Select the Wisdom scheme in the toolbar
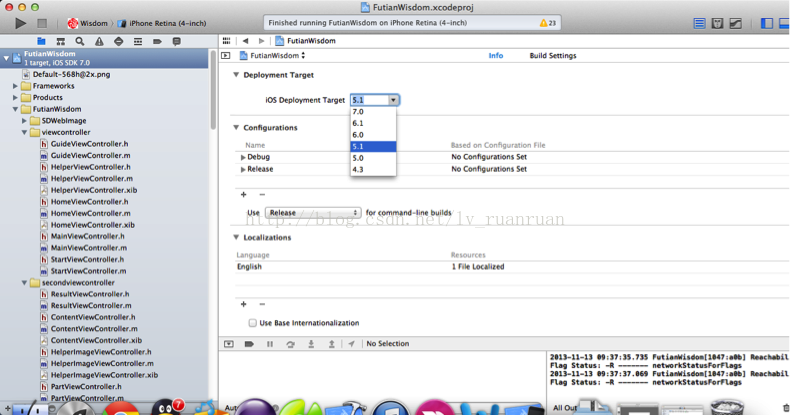 coord(88,23)
